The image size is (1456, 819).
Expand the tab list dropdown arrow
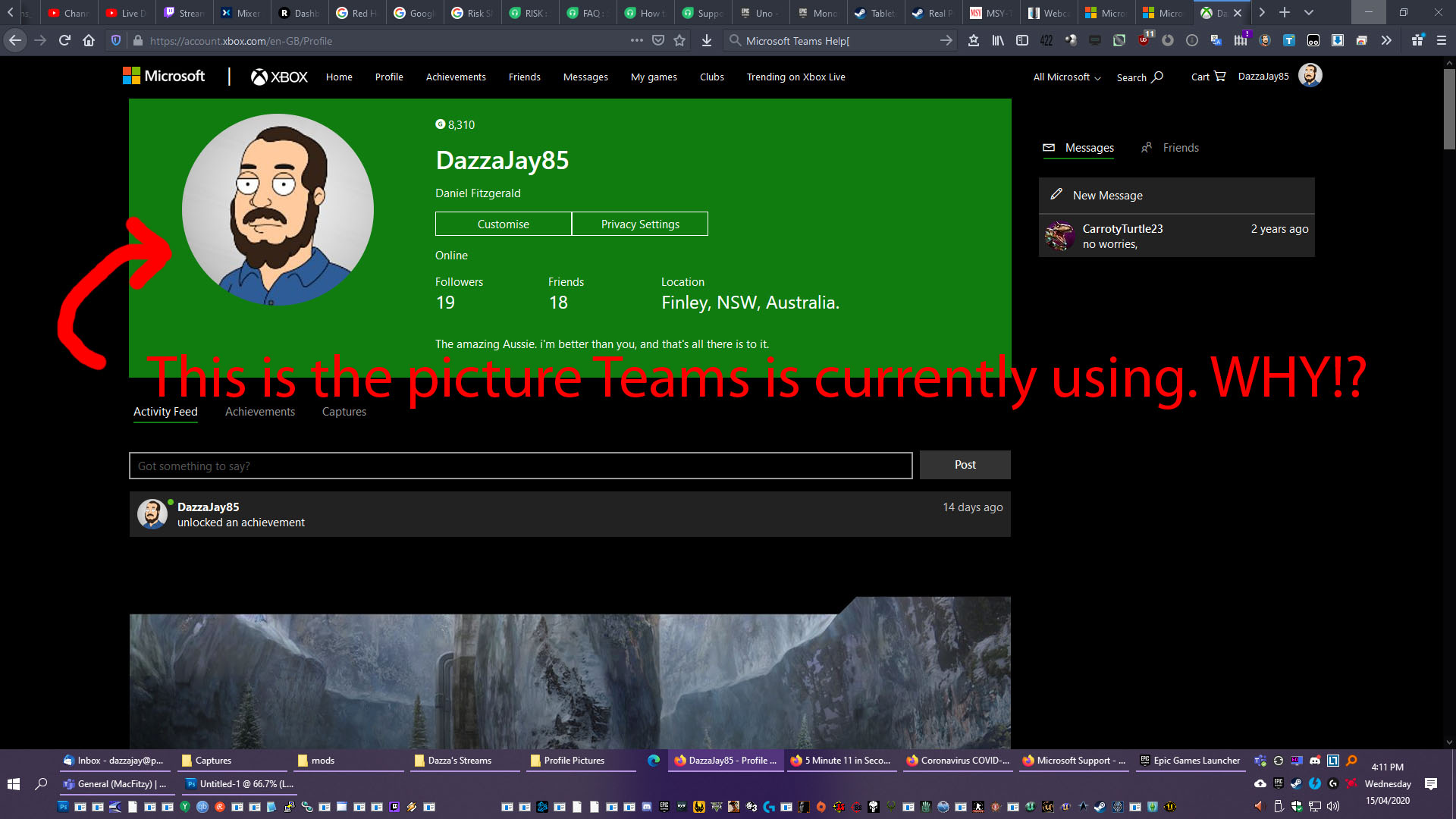[1308, 12]
